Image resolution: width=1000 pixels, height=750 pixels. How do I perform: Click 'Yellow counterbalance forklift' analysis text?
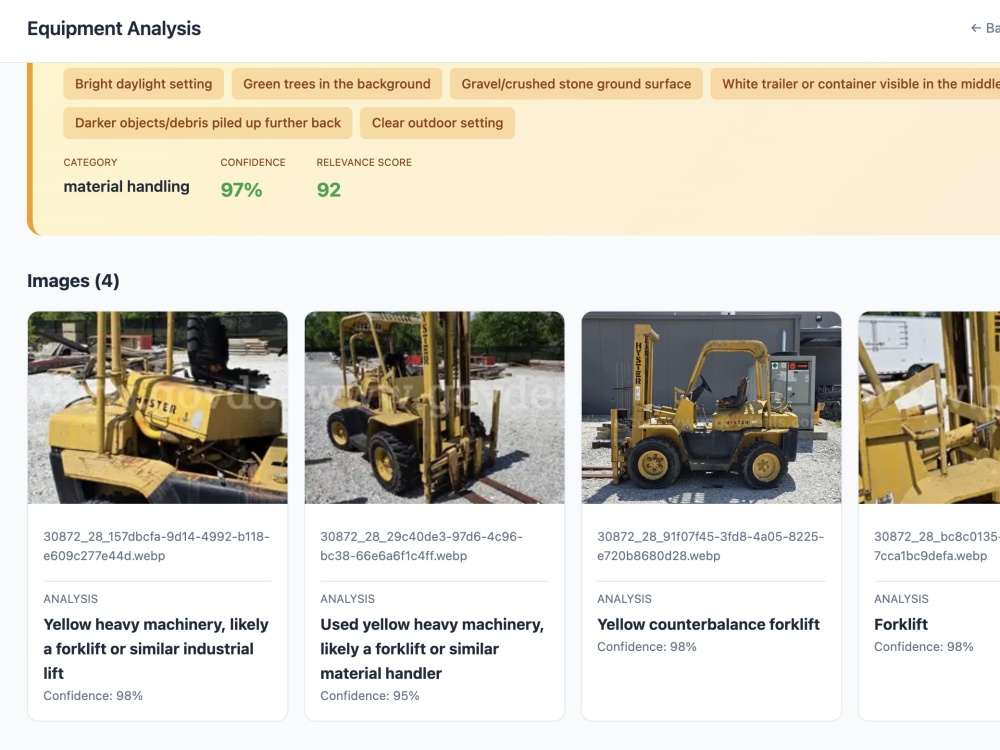(708, 624)
